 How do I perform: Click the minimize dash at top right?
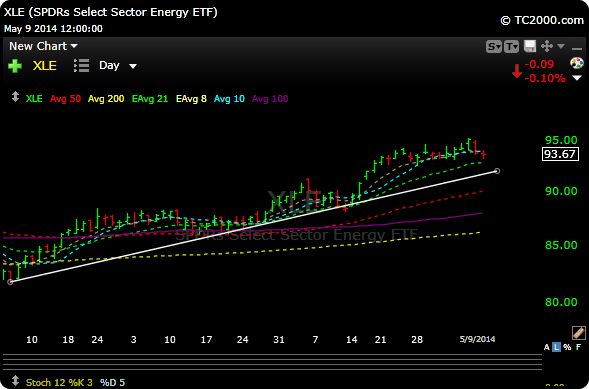(x=577, y=48)
